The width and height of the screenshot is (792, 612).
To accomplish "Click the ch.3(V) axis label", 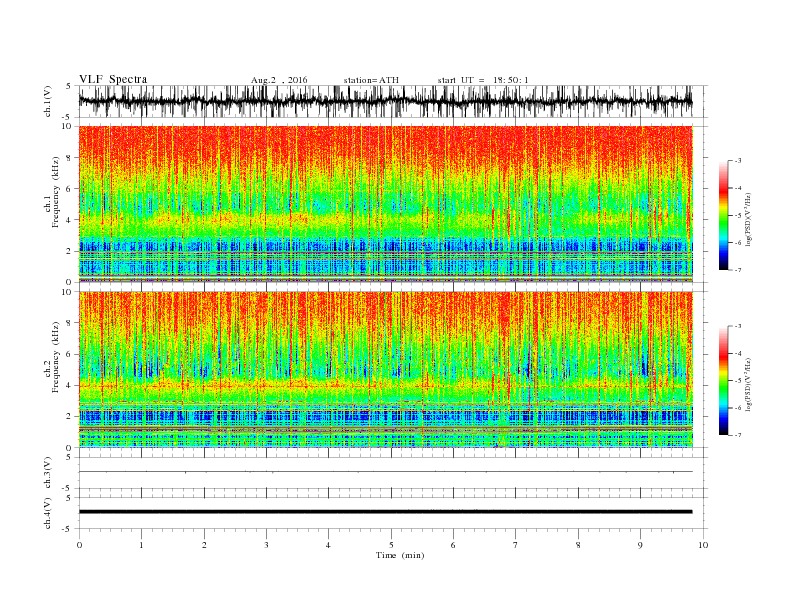I will pyautogui.click(x=48, y=473).
